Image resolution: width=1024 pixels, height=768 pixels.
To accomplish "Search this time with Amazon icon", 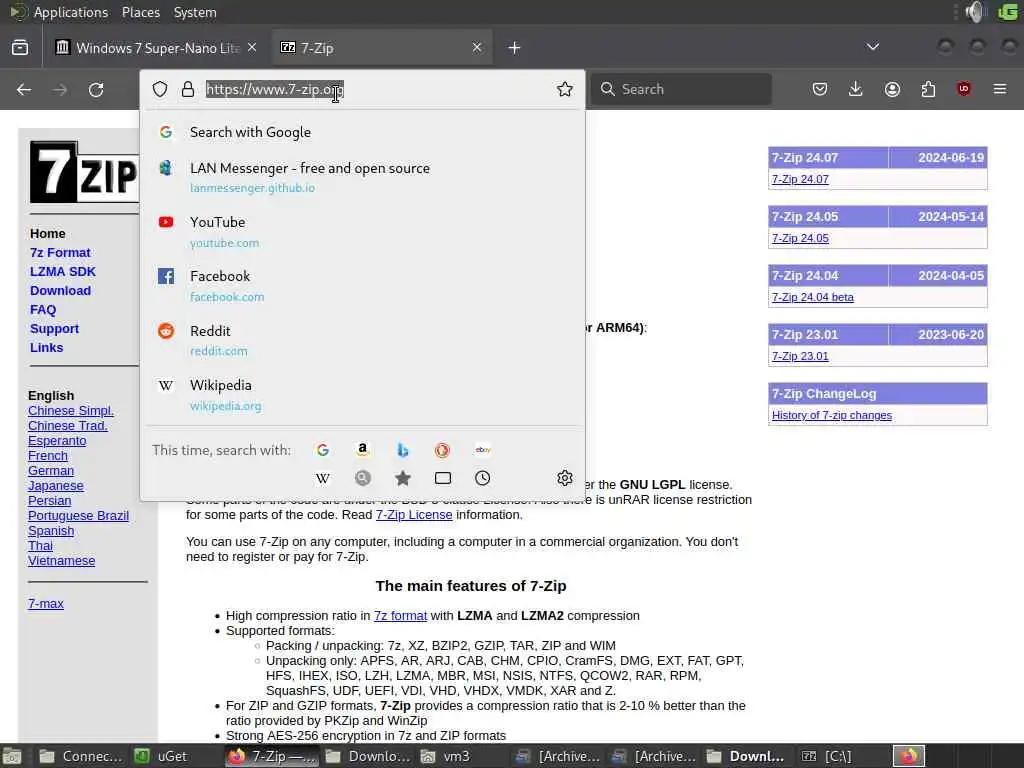I will 362,450.
